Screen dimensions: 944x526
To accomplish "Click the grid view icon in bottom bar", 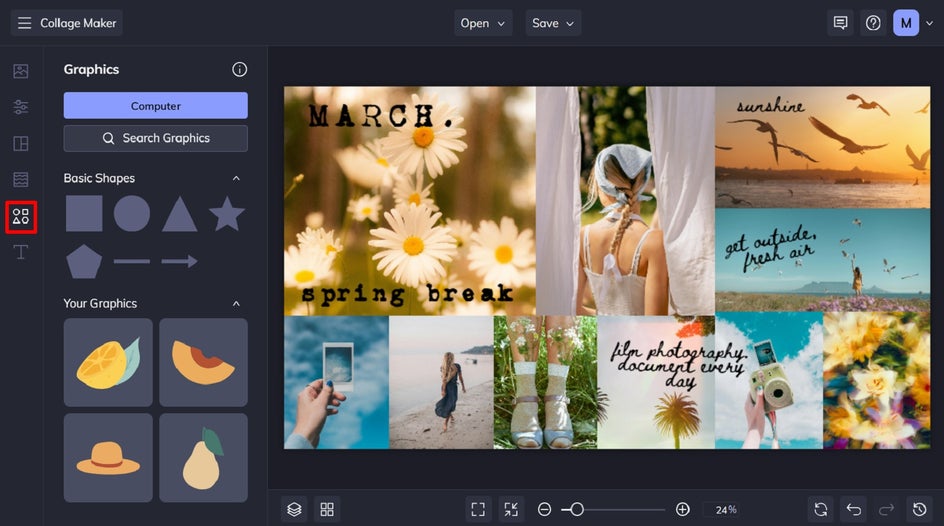I will pos(327,510).
